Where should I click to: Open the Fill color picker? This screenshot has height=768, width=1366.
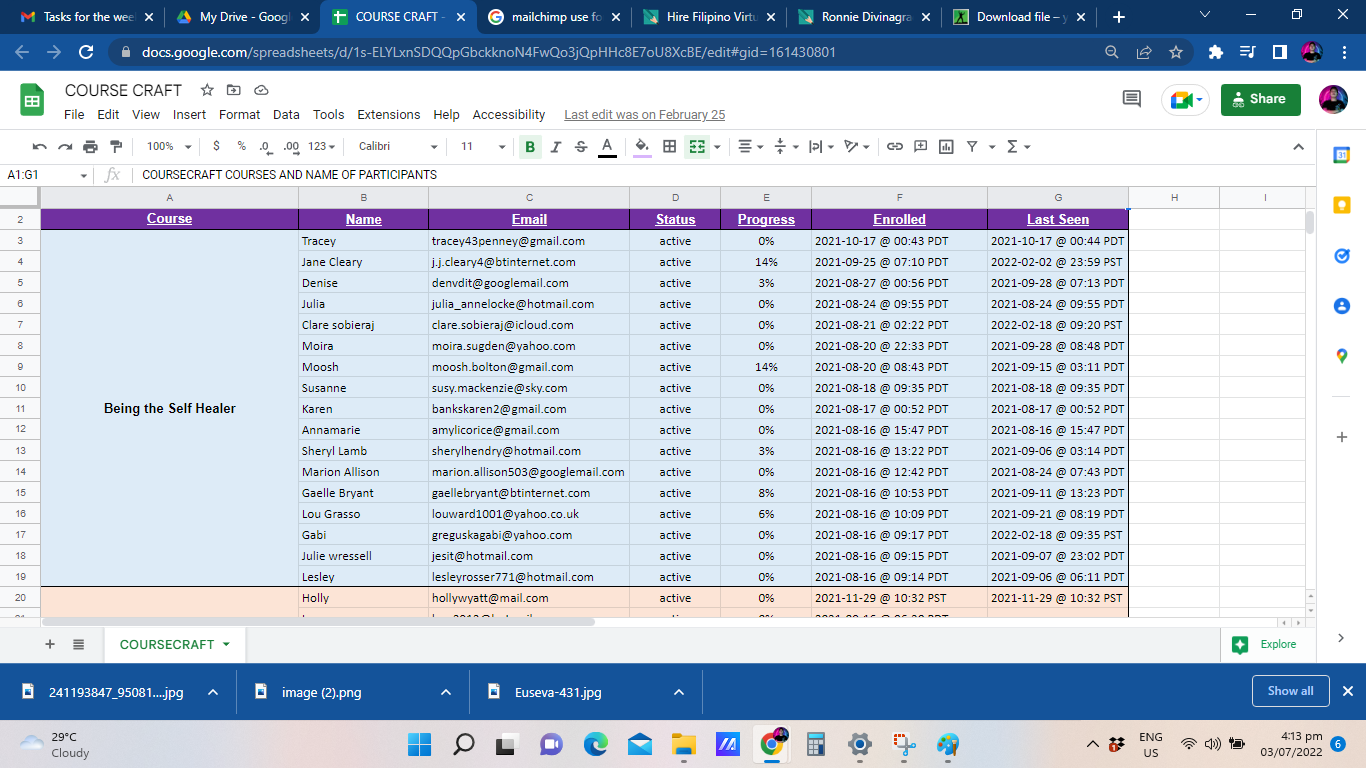[642, 146]
